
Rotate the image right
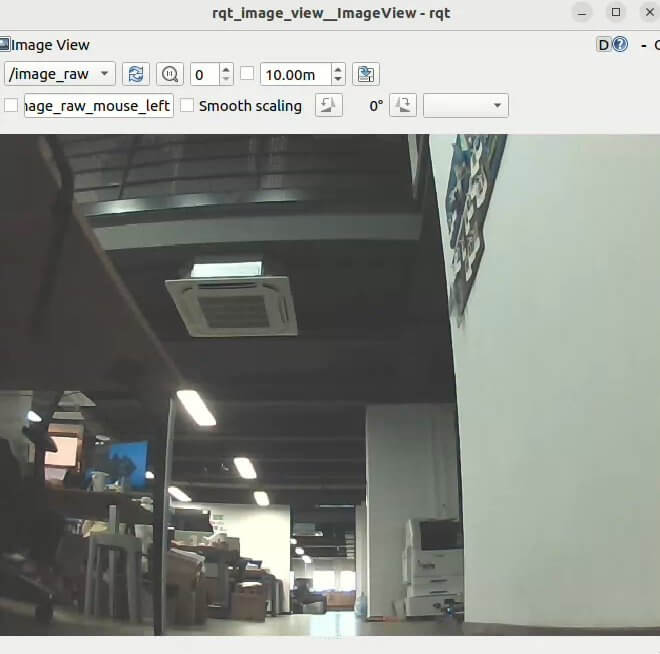click(402, 105)
